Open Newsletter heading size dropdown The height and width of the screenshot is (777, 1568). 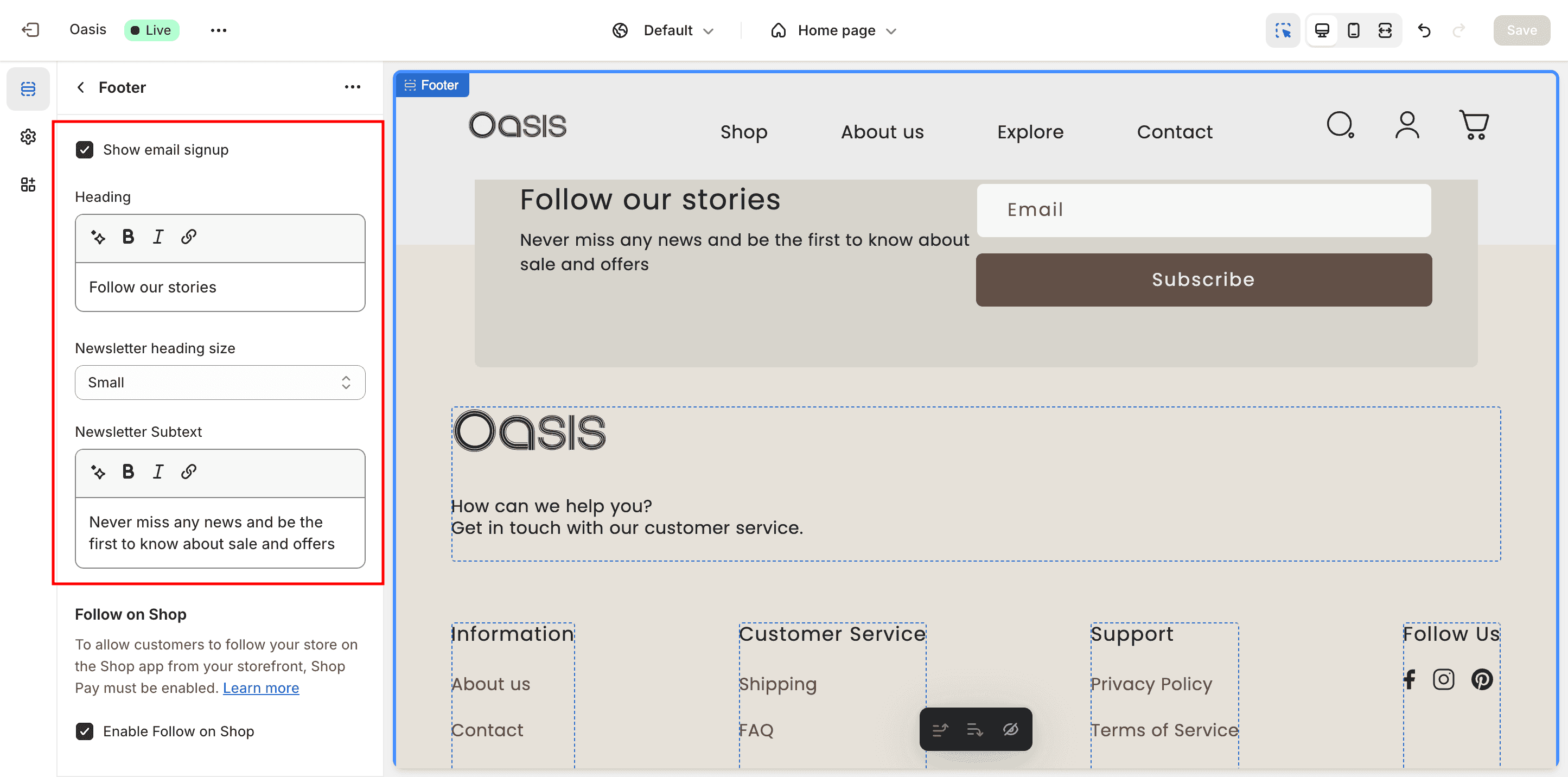click(x=220, y=383)
